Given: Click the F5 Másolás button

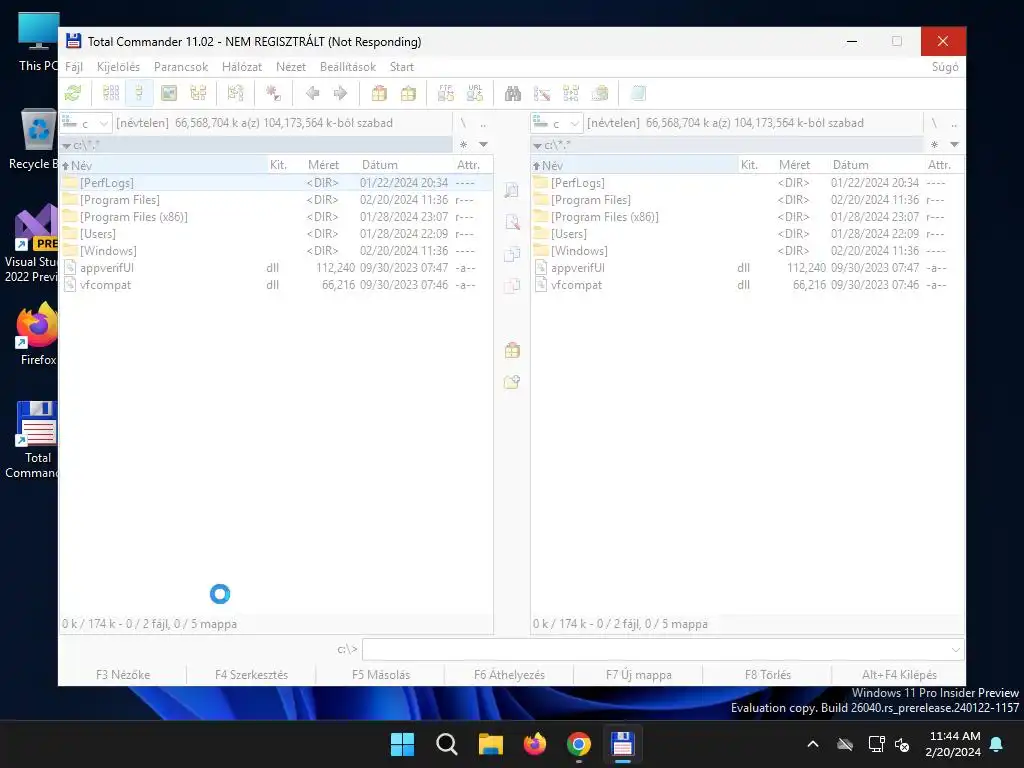Looking at the screenshot, I should coord(381,675).
